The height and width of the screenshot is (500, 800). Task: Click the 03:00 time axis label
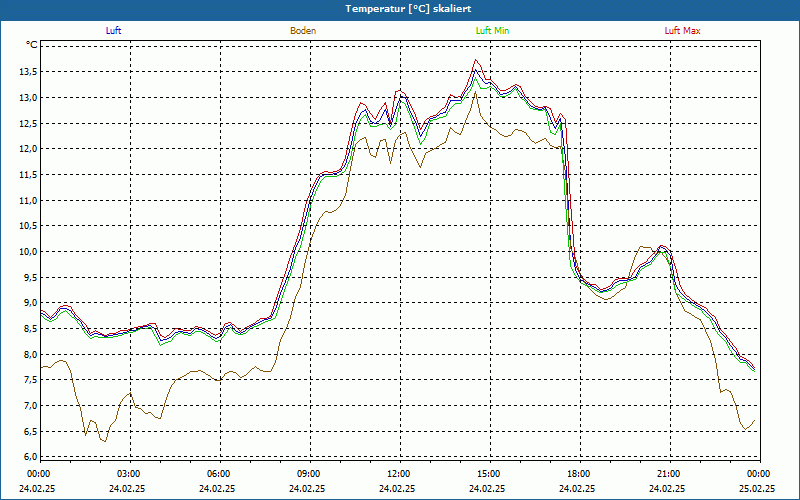[x=130, y=474]
